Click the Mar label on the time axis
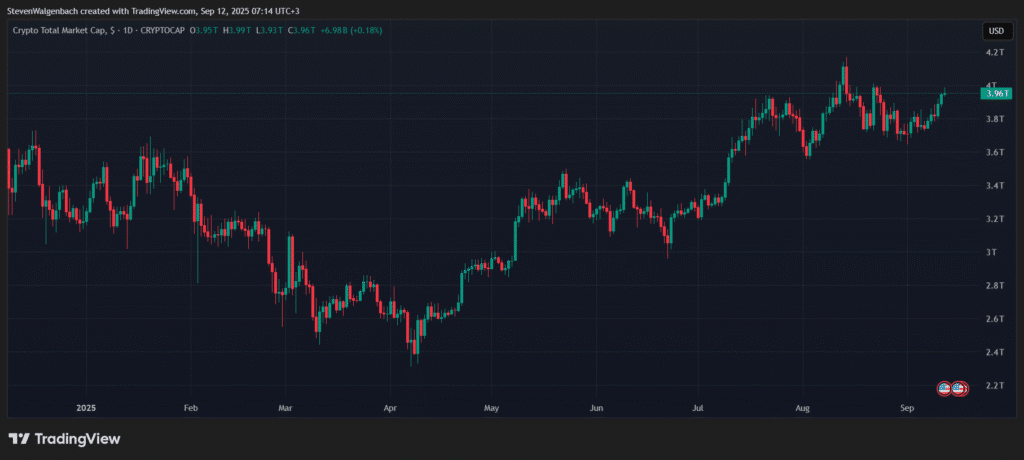 coord(285,408)
